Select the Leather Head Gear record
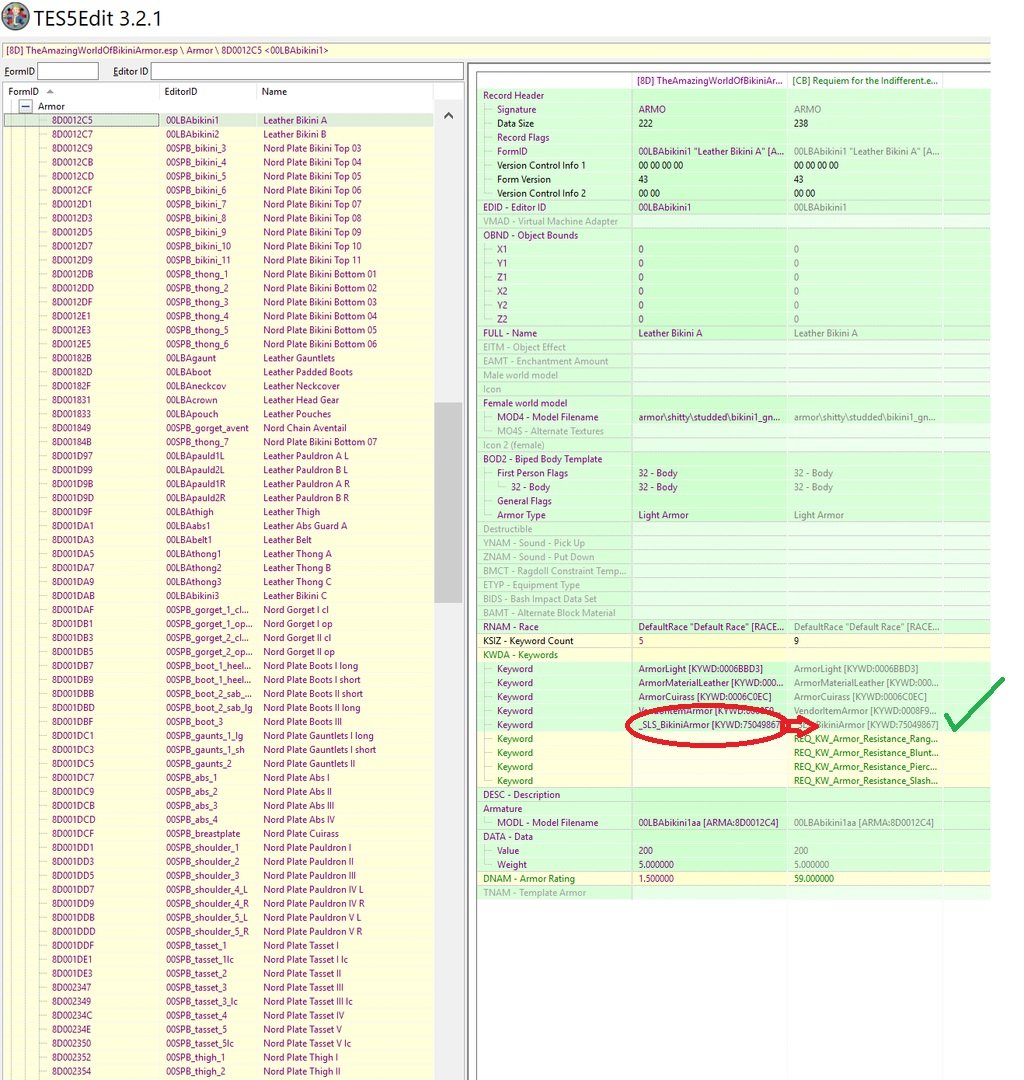This screenshot has width=1024, height=1080. pyautogui.click(x=218, y=399)
